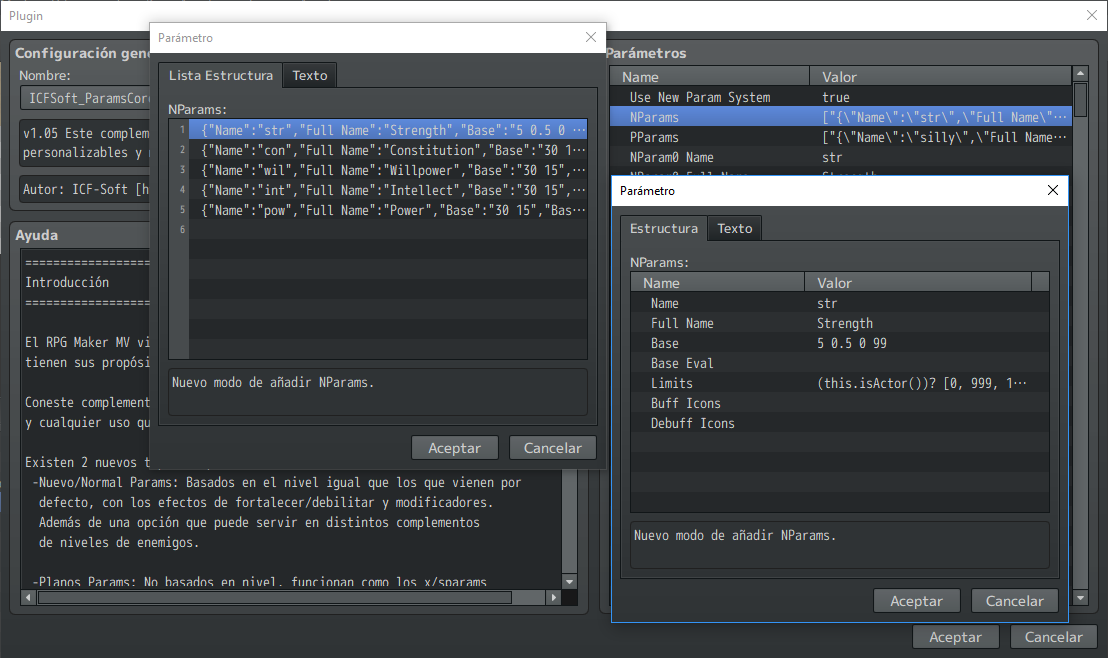Click Aceptar in the Plugin window
Screen dimensions: 1108x658
955,637
